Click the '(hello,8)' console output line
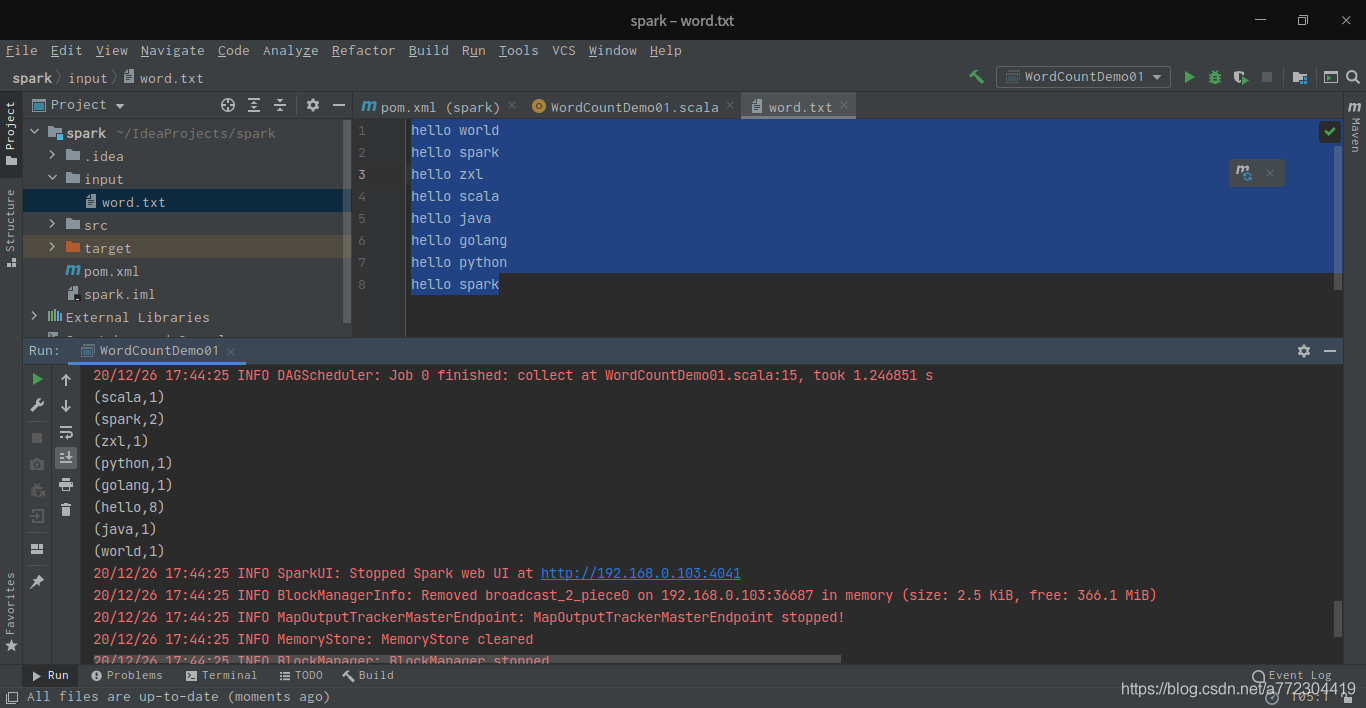 tap(129, 507)
